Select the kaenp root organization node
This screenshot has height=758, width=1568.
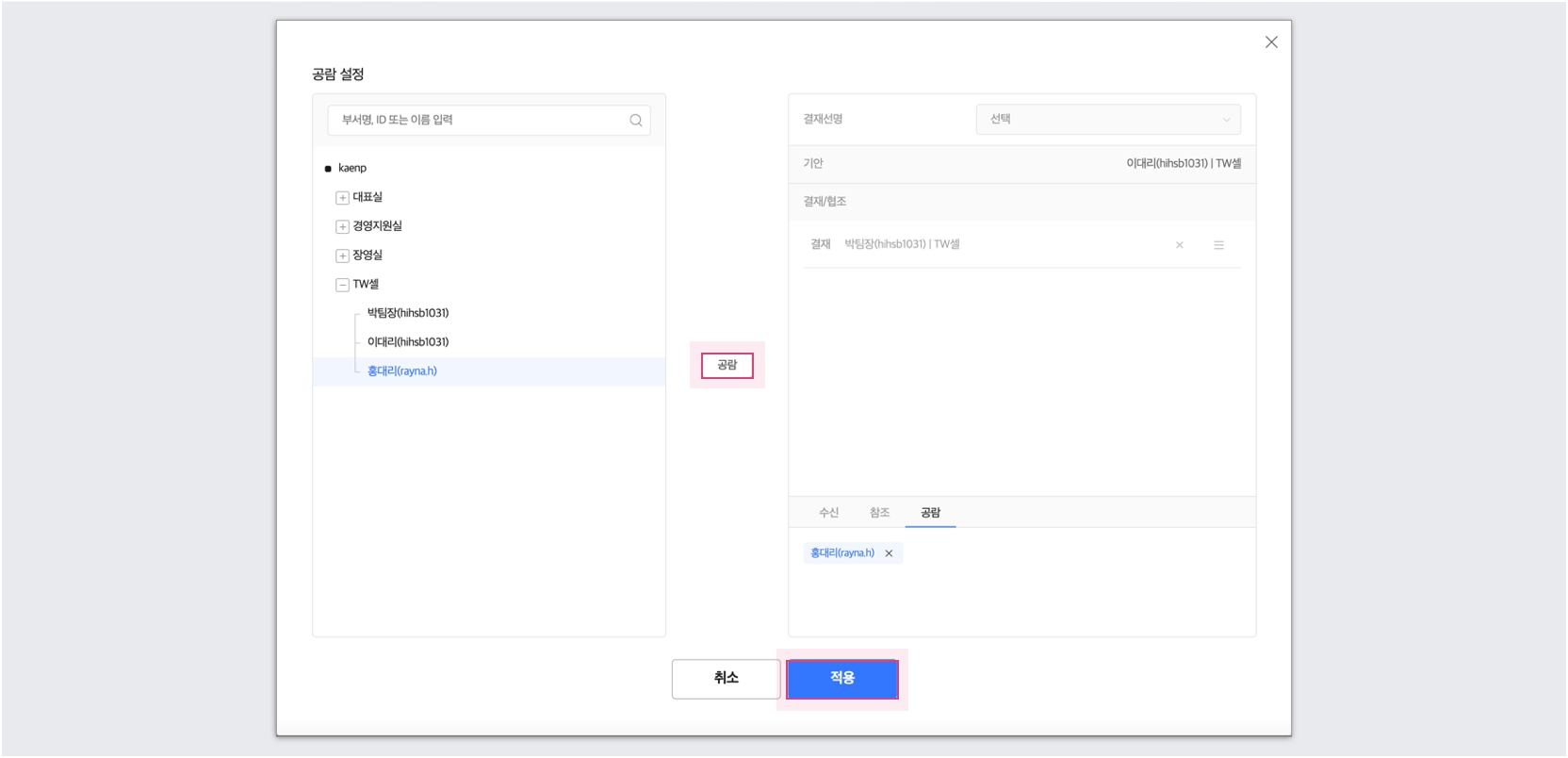[352, 169]
